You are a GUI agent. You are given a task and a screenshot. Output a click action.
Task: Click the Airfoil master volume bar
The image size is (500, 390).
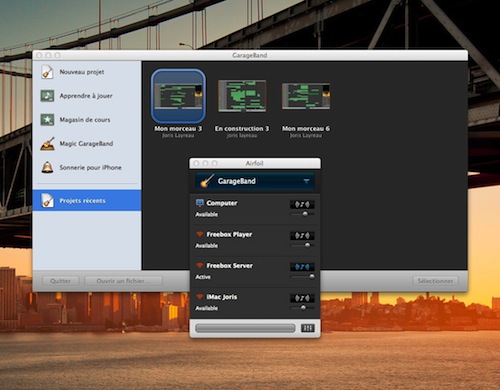pyautogui.click(x=245, y=328)
